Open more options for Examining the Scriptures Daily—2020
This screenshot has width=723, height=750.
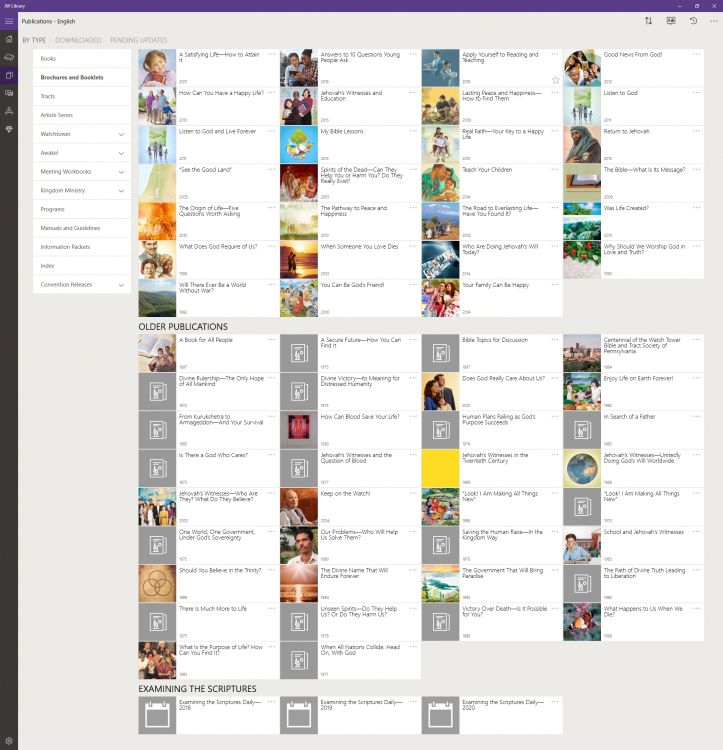tap(555, 702)
